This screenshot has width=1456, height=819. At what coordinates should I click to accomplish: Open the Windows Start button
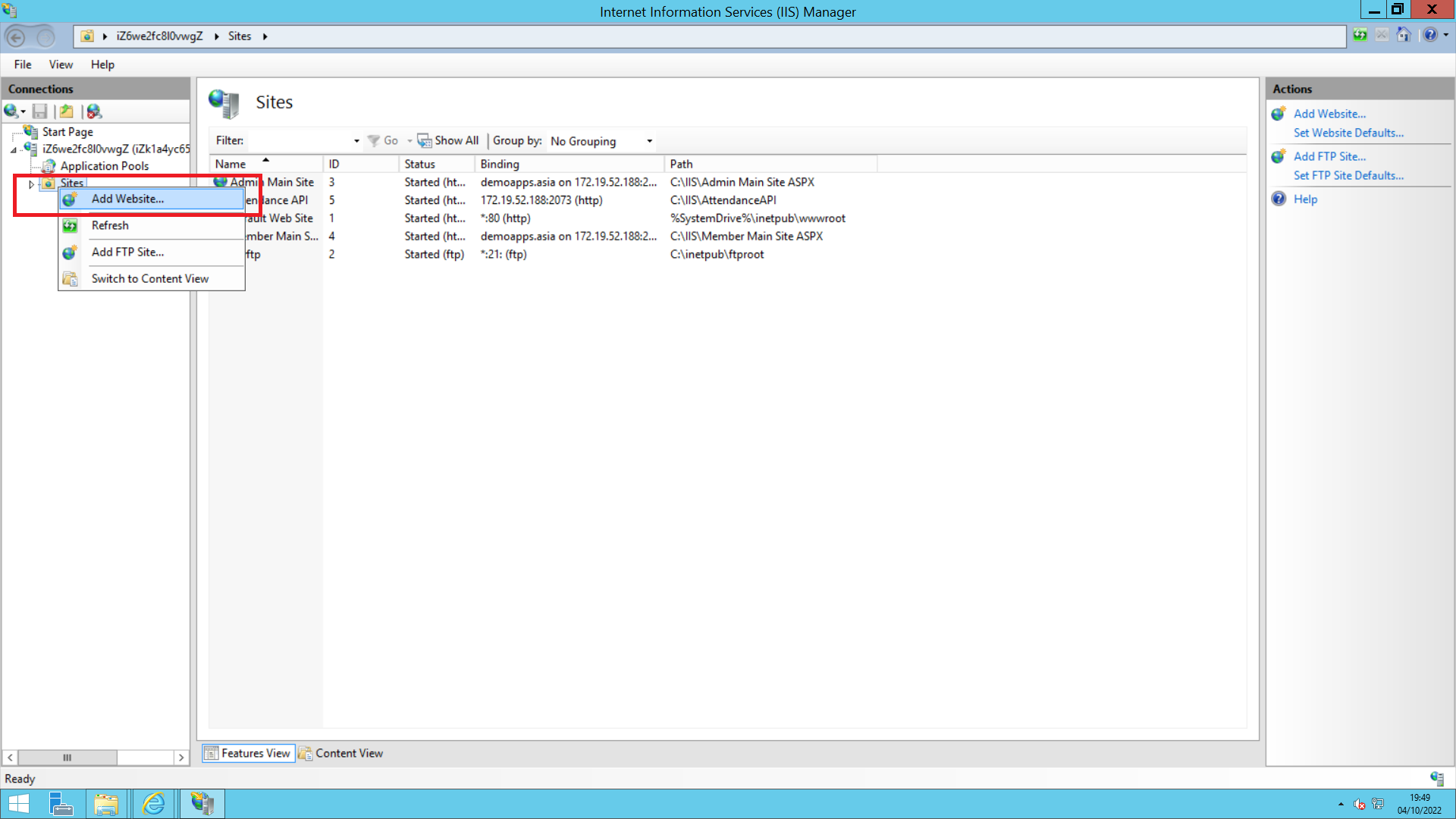[x=18, y=804]
